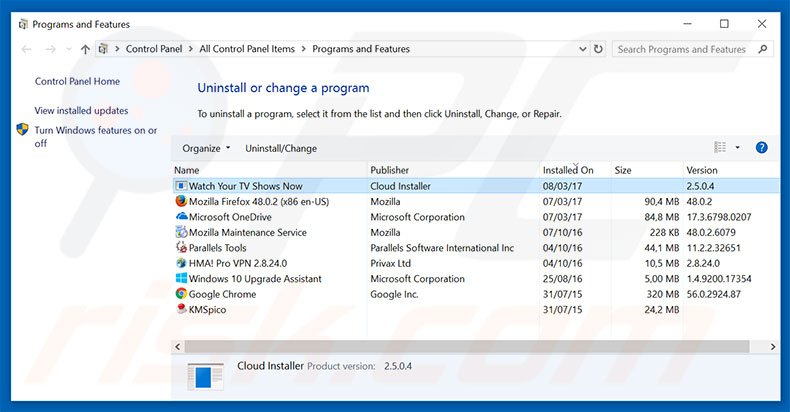This screenshot has width=790, height=412.
Task: Click the Mozilla Firefox program icon
Action: point(181,201)
